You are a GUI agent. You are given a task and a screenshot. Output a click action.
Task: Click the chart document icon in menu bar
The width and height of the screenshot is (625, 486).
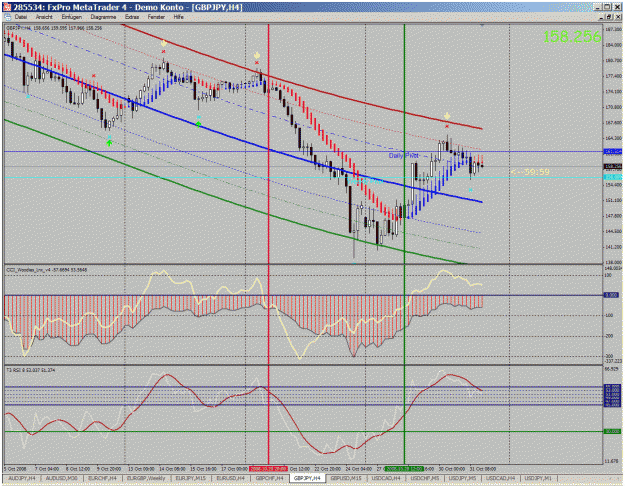[7, 17]
